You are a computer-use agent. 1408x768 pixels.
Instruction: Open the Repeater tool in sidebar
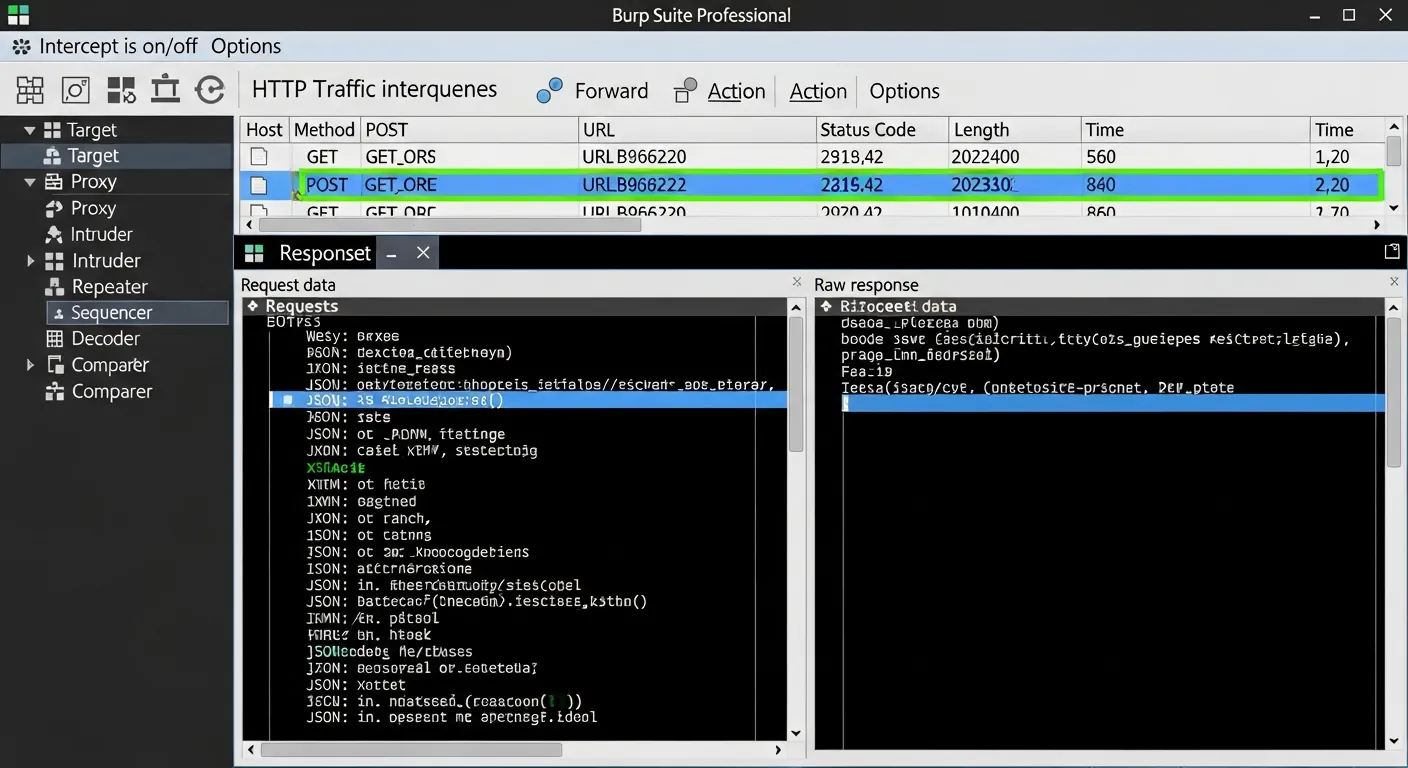pyautogui.click(x=109, y=287)
